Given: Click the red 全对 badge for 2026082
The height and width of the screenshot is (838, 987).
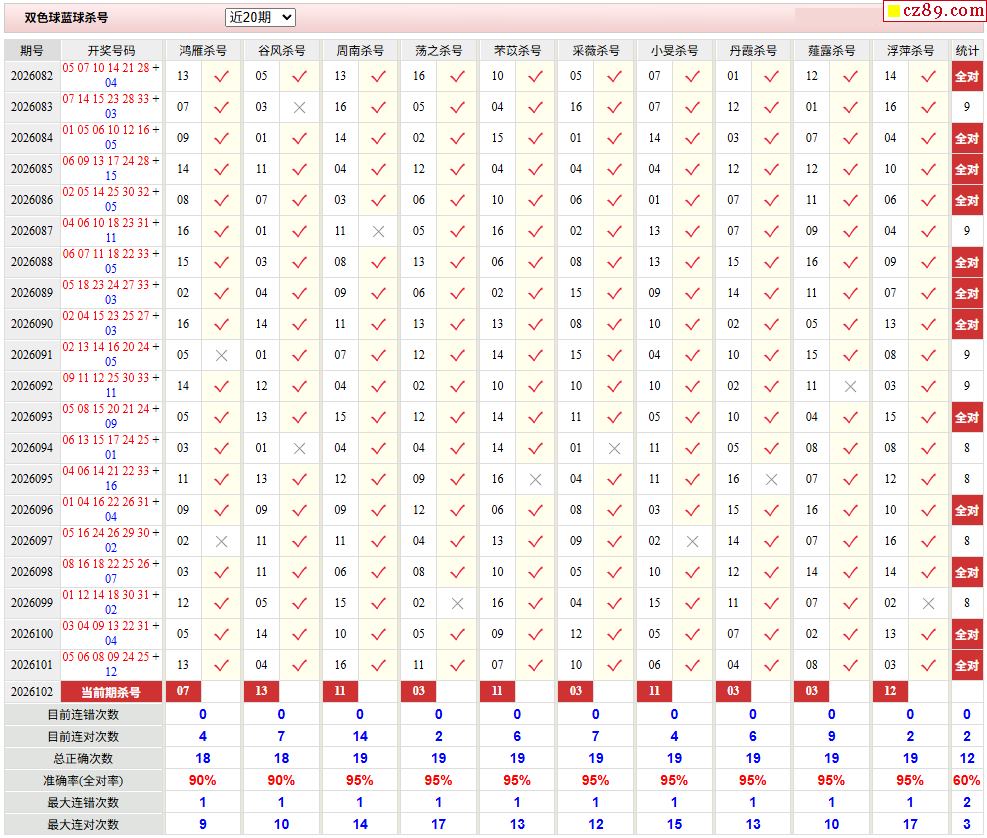Looking at the screenshot, I should [x=966, y=77].
